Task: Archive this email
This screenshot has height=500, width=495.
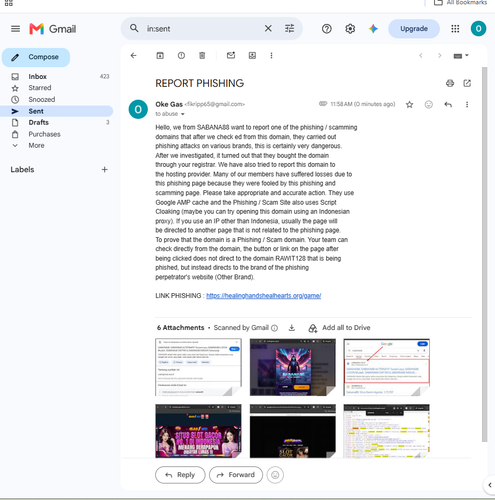Action: point(160,56)
